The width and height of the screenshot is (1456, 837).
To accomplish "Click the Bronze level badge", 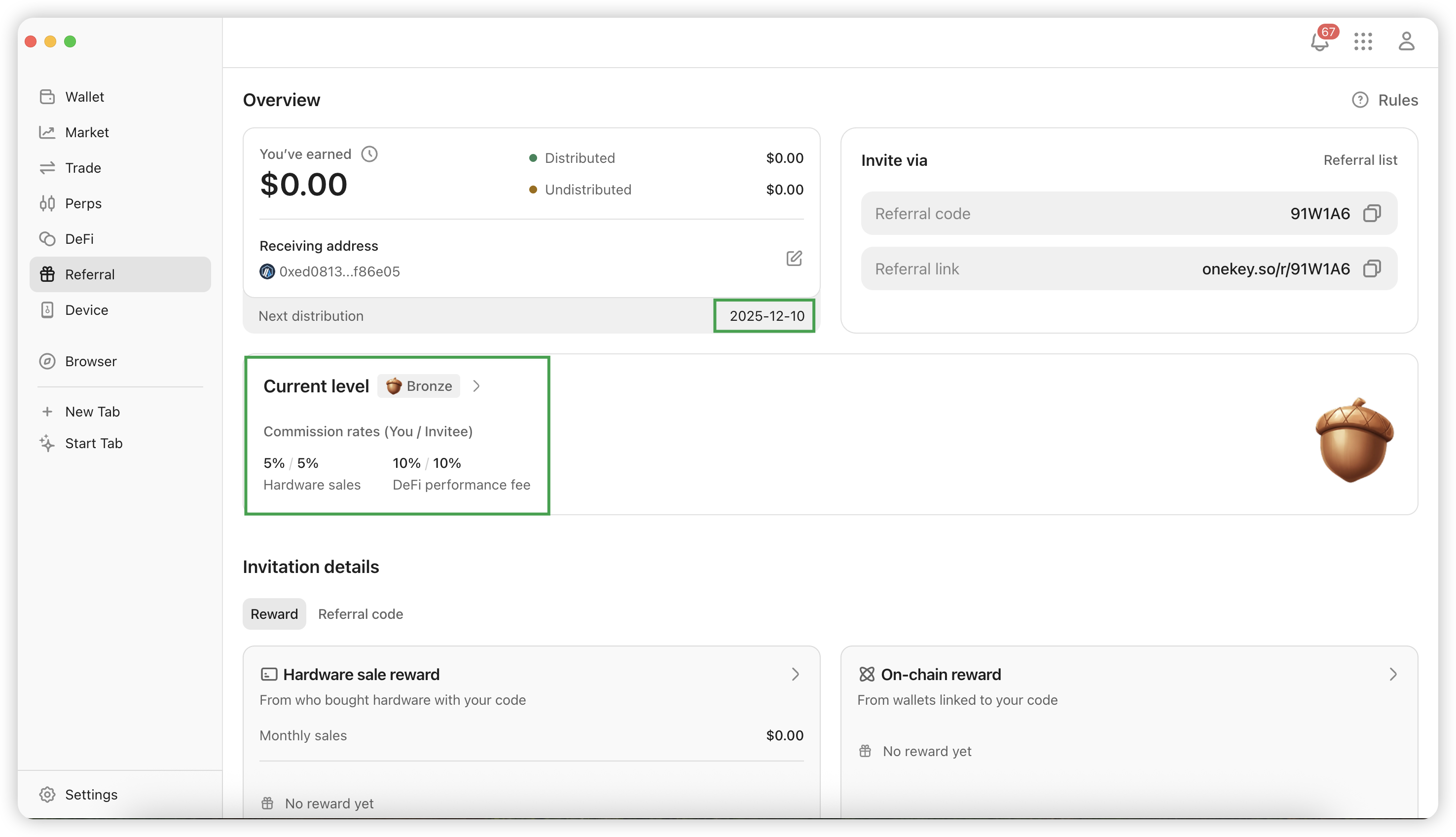I will [x=418, y=386].
